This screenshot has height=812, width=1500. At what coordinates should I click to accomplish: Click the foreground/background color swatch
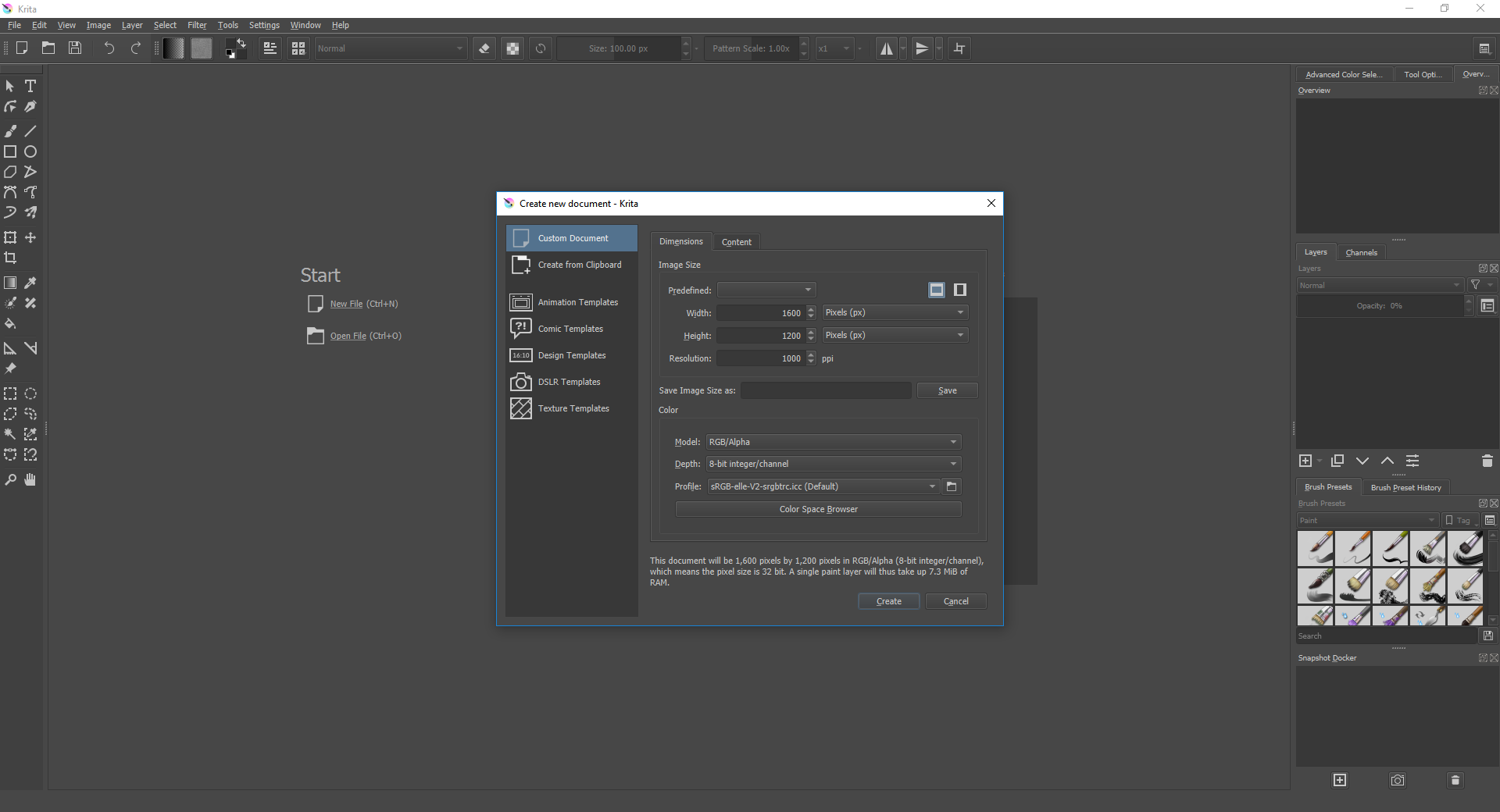click(235, 48)
